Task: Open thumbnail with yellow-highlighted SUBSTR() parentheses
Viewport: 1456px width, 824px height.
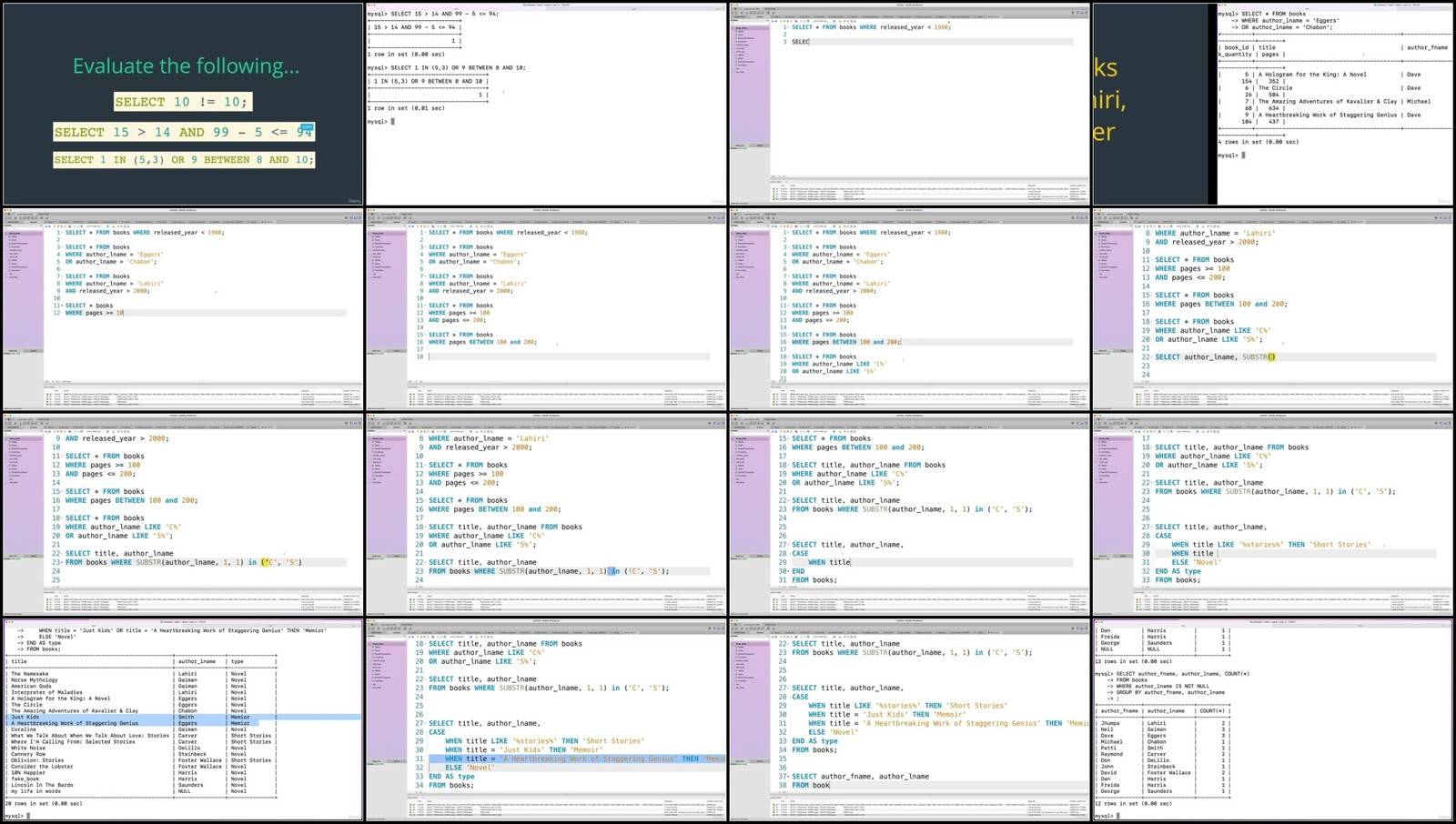Action: [x=1274, y=309]
